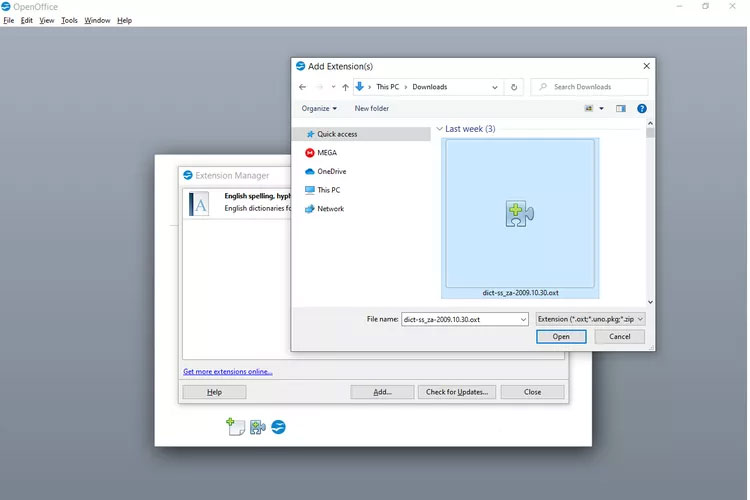Open the Edit menu
Image resolution: width=750 pixels, height=500 pixels.
27,21
